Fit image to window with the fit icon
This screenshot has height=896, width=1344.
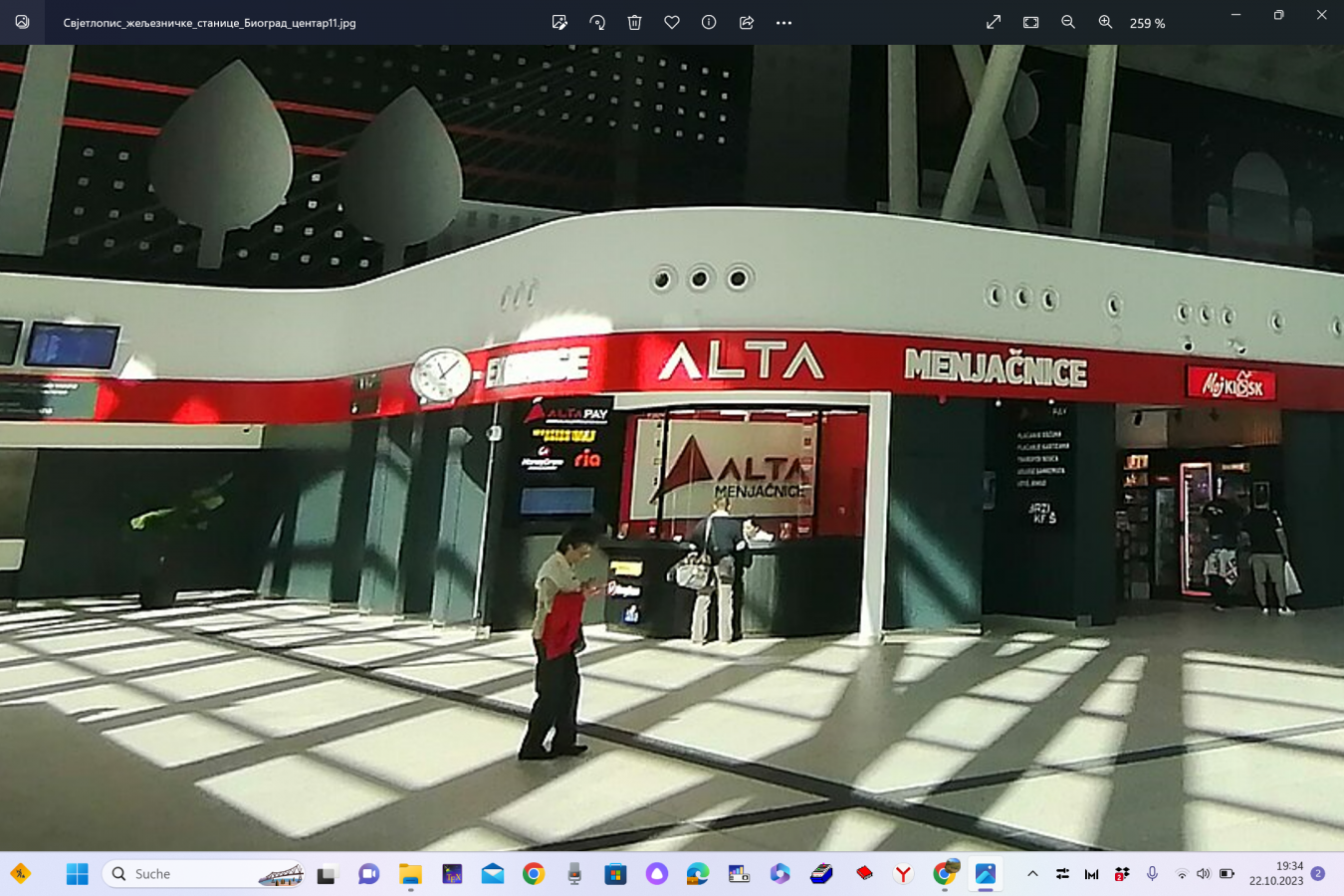(x=1030, y=22)
